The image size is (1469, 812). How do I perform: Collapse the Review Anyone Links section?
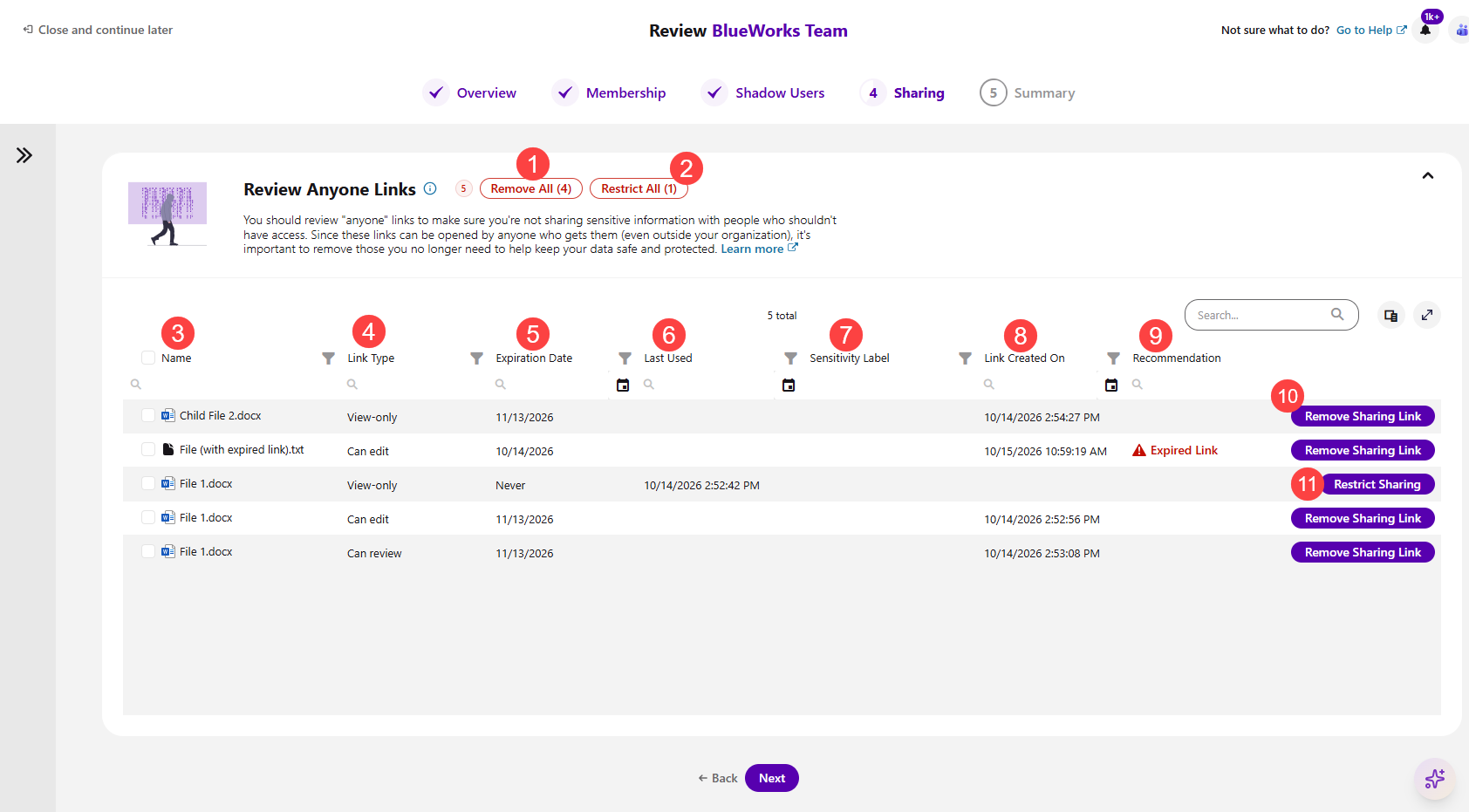[1428, 175]
